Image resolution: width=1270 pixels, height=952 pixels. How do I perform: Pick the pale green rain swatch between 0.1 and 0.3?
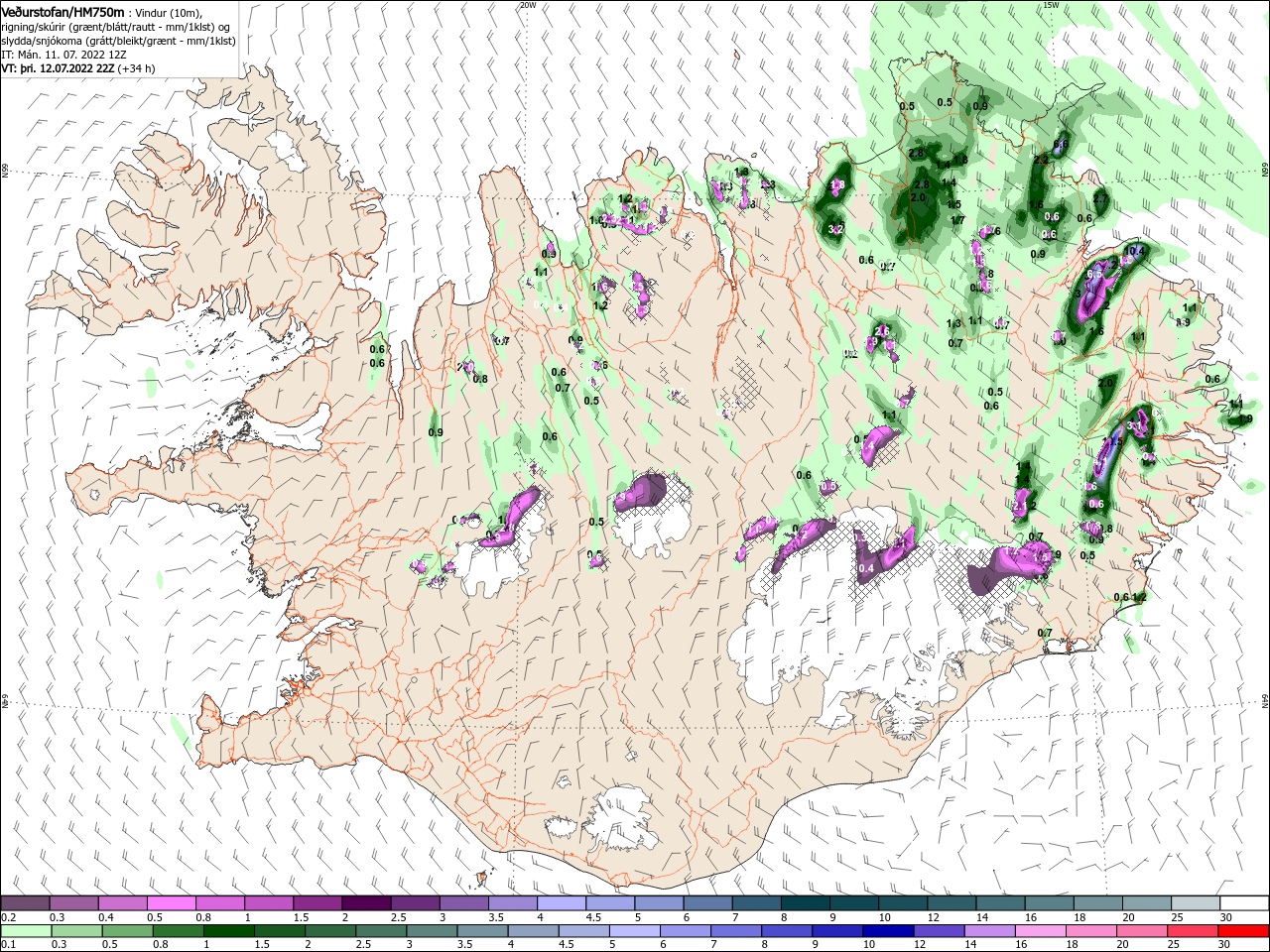(x=25, y=931)
